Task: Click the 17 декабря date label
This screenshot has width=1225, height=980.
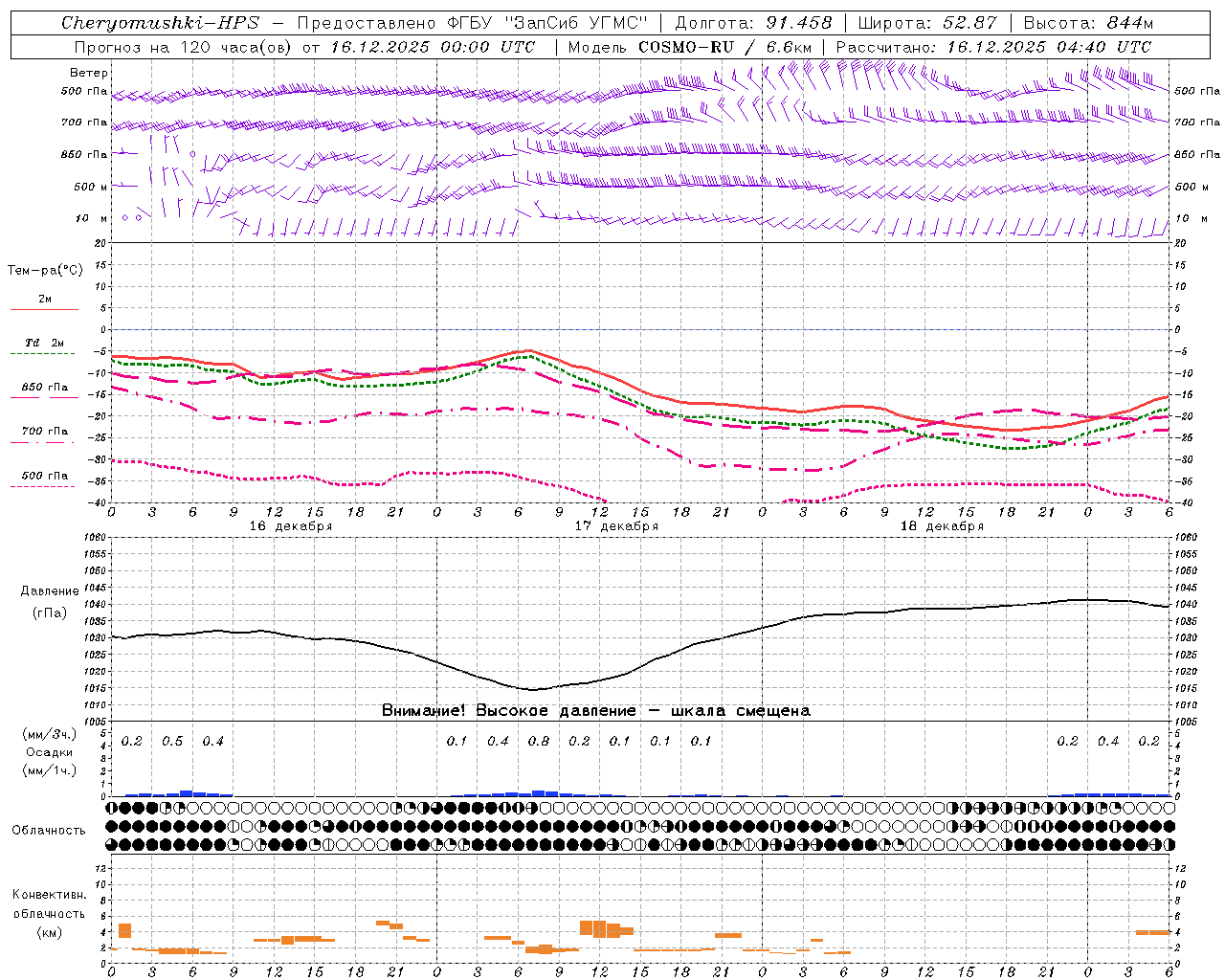Action: click(x=616, y=526)
